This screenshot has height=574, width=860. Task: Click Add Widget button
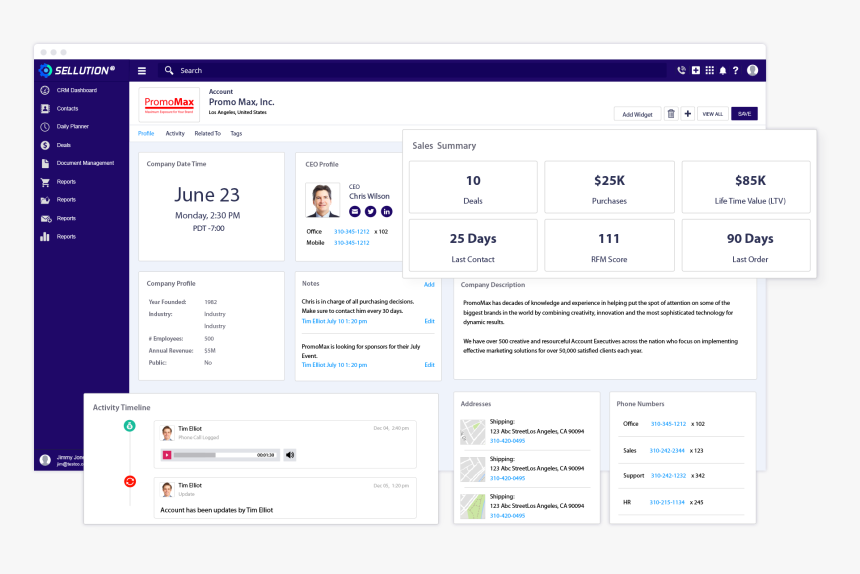coord(637,114)
